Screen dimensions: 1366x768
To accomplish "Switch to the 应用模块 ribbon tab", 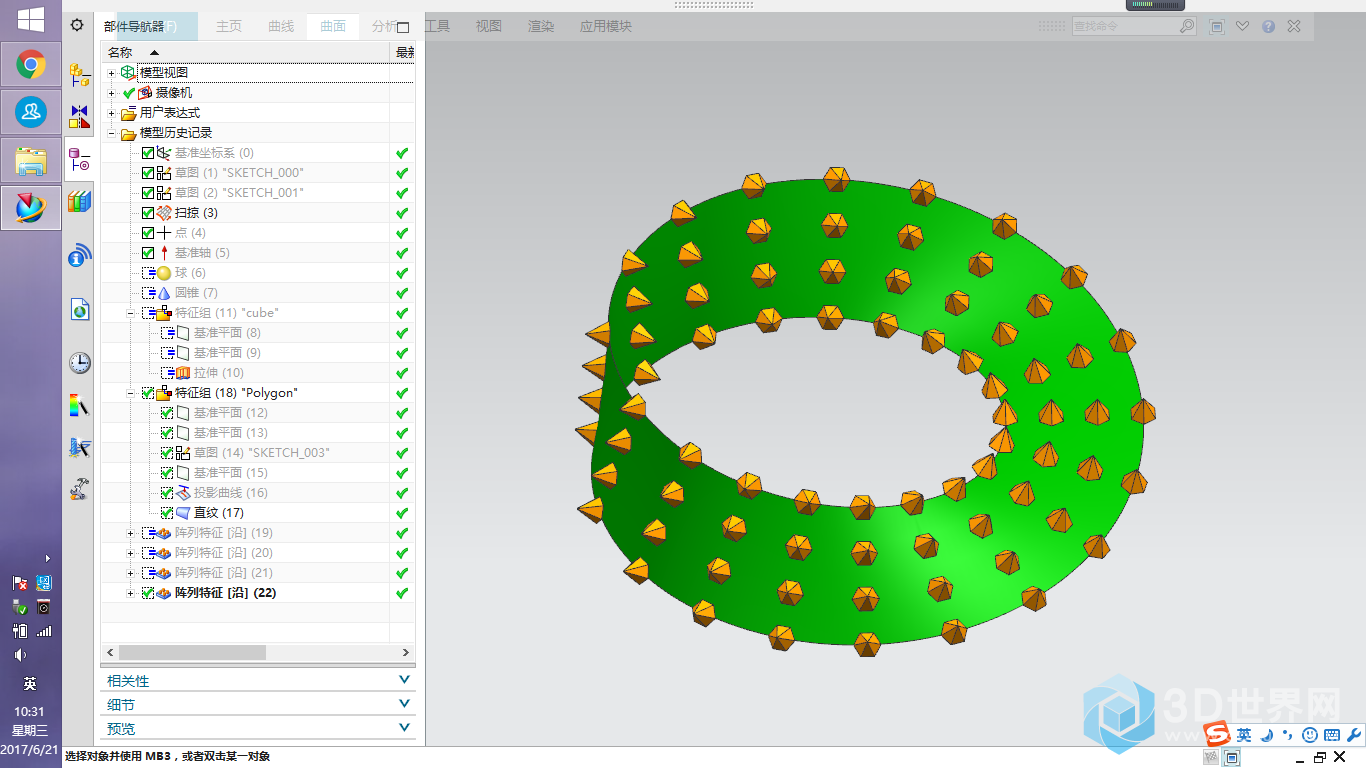I will 606,26.
